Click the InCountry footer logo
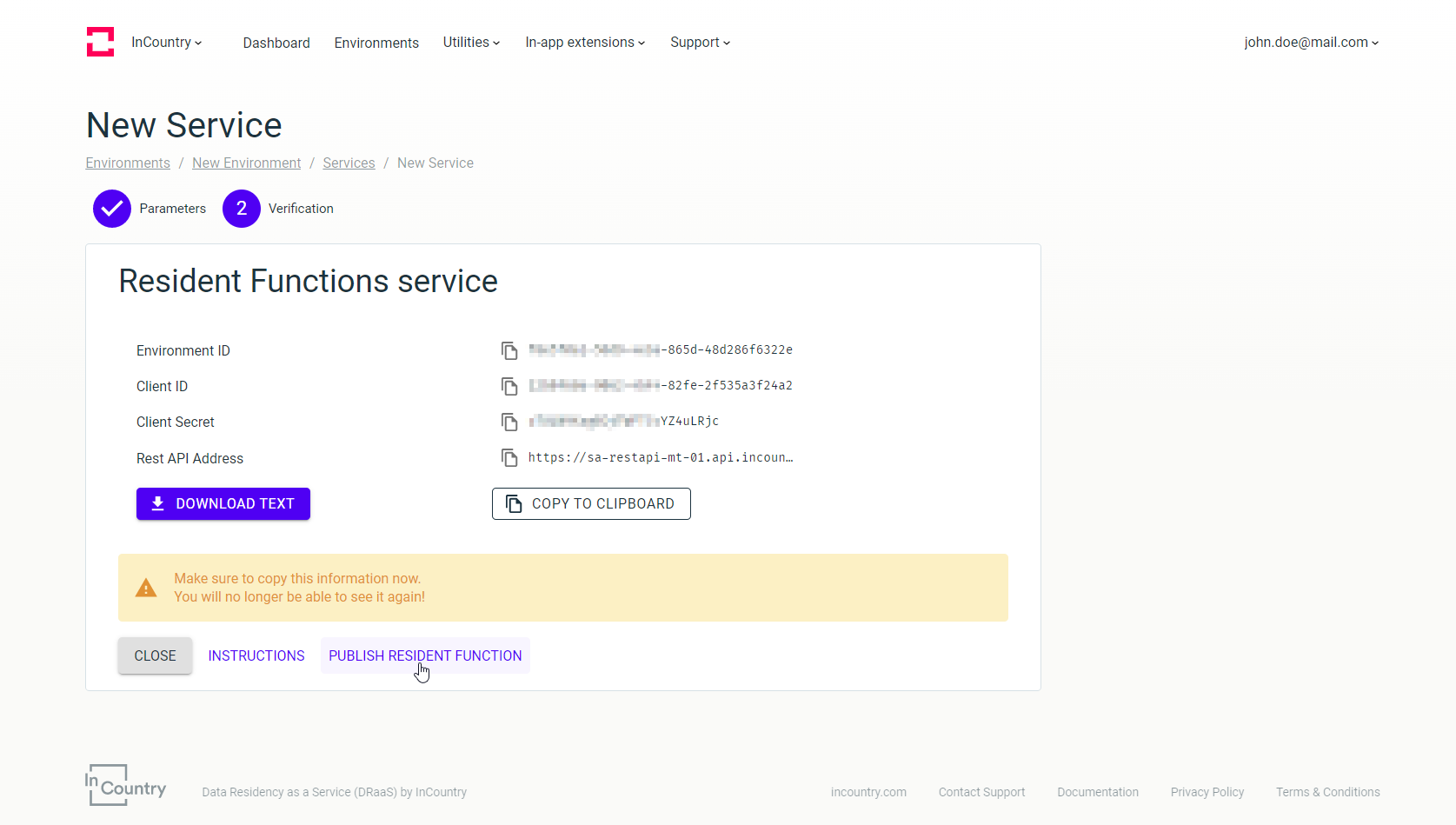The width and height of the screenshot is (1456, 825). coord(126,786)
